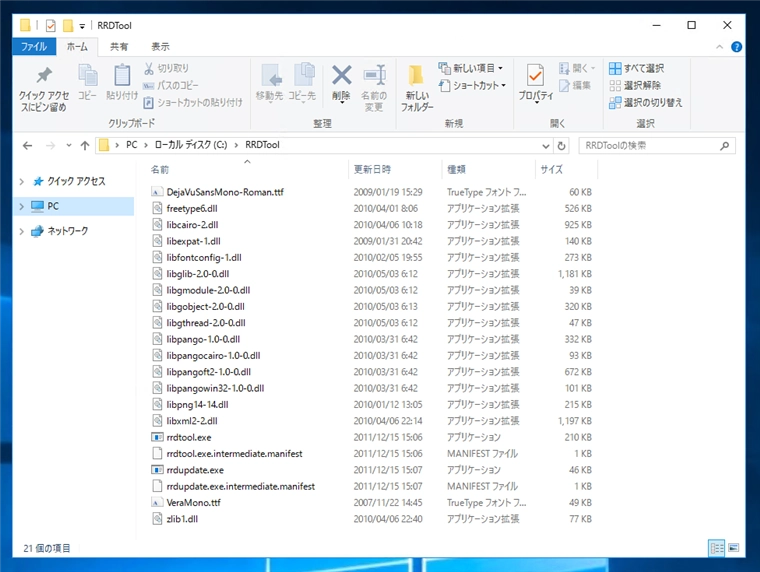Screen dimensions: 760x572
Task: Click New folder icon in title bar toolbar
Action: point(68,25)
